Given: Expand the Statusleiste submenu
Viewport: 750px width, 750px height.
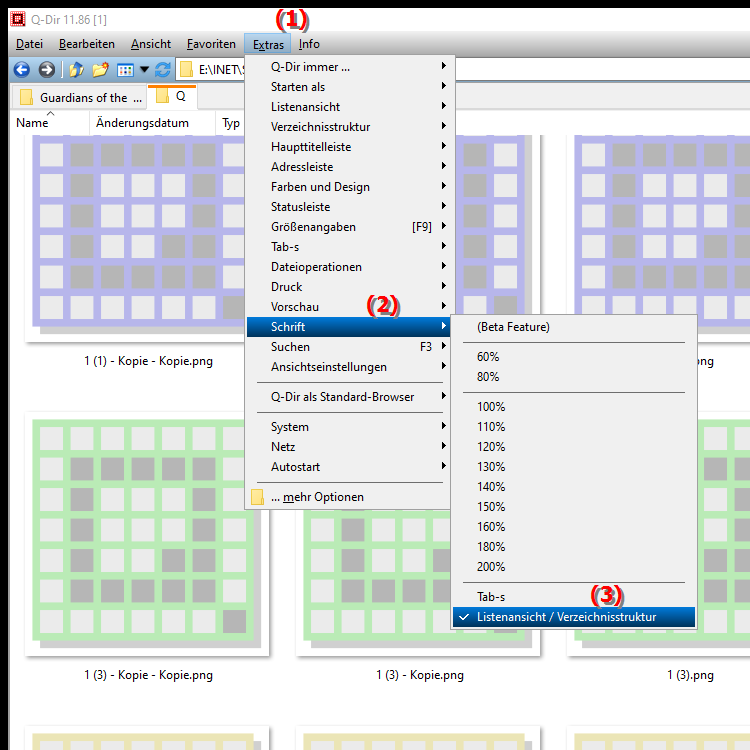Looking at the screenshot, I should (x=348, y=207).
